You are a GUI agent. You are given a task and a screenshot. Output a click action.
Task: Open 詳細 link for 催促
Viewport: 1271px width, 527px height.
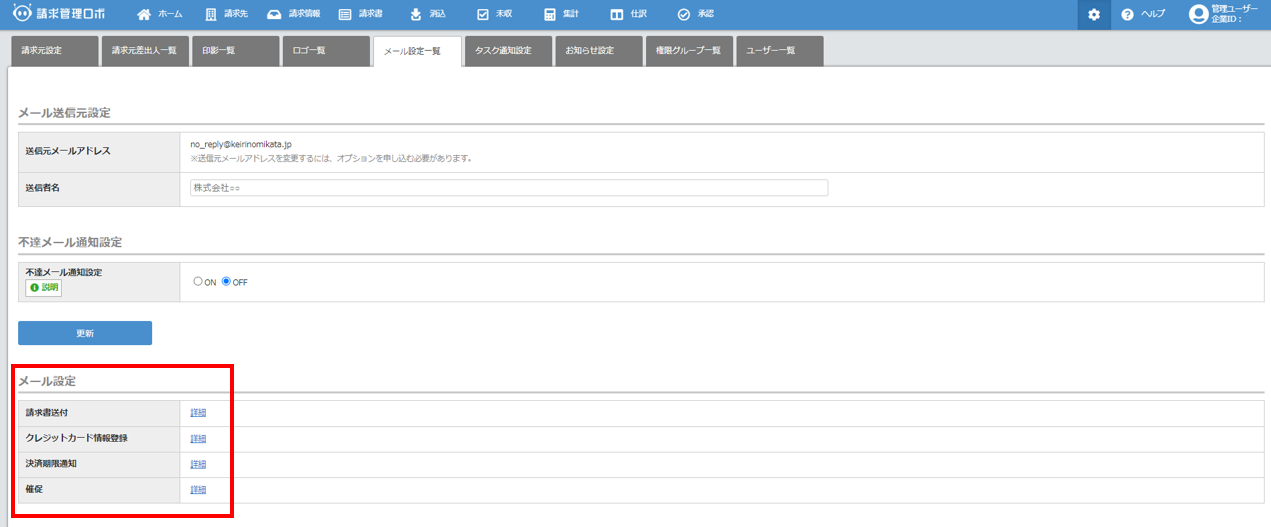tap(198, 490)
